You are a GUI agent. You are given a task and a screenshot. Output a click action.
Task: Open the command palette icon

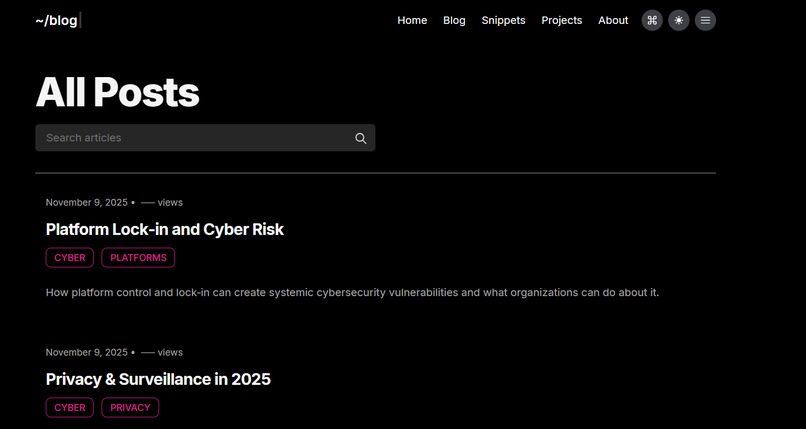click(652, 21)
